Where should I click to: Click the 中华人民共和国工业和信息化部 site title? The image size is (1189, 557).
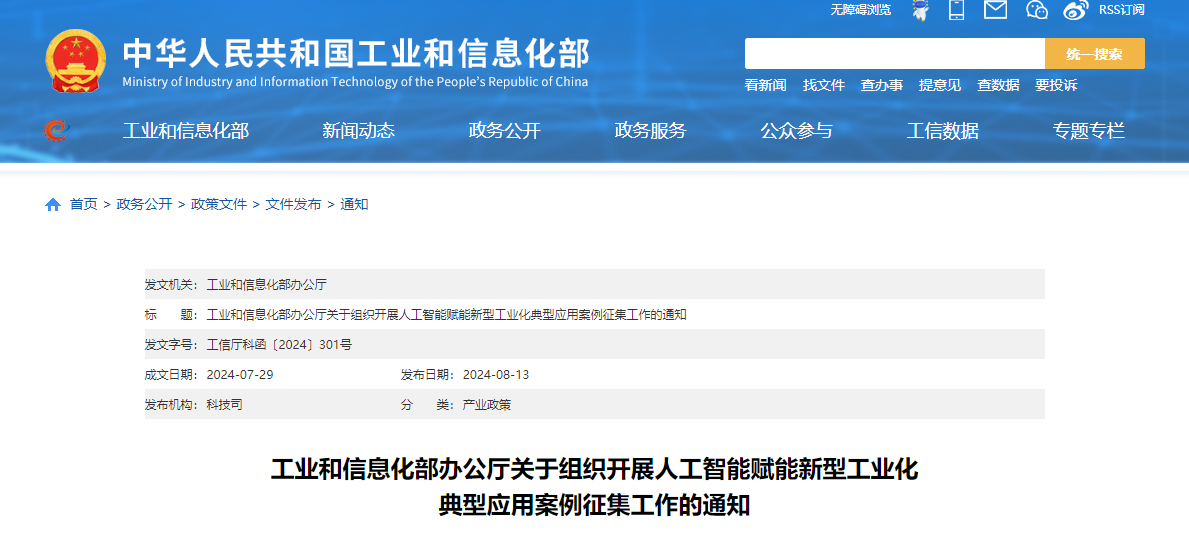(x=356, y=54)
